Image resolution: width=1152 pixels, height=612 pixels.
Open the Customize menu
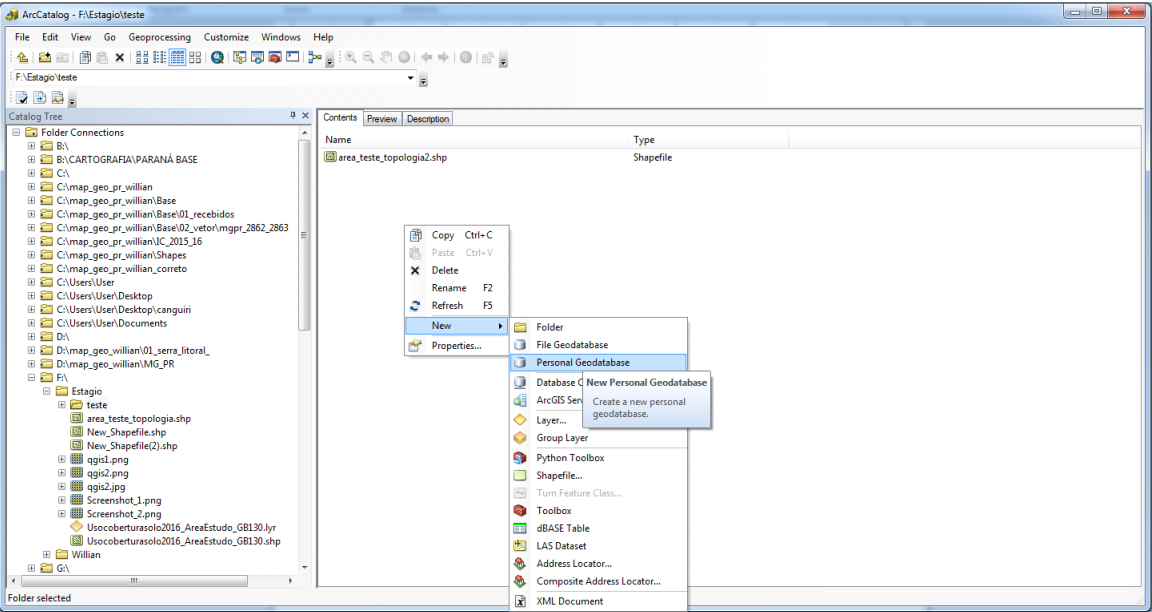coord(226,37)
